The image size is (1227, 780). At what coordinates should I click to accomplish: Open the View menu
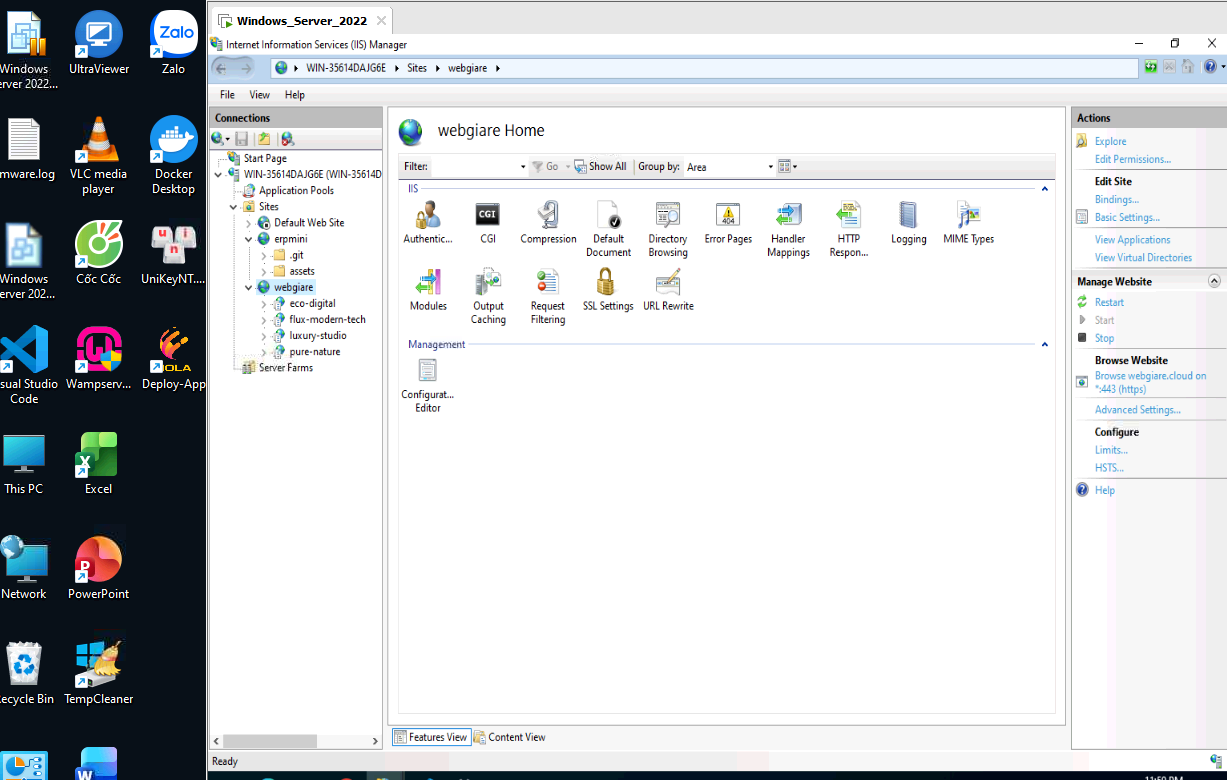click(x=259, y=94)
